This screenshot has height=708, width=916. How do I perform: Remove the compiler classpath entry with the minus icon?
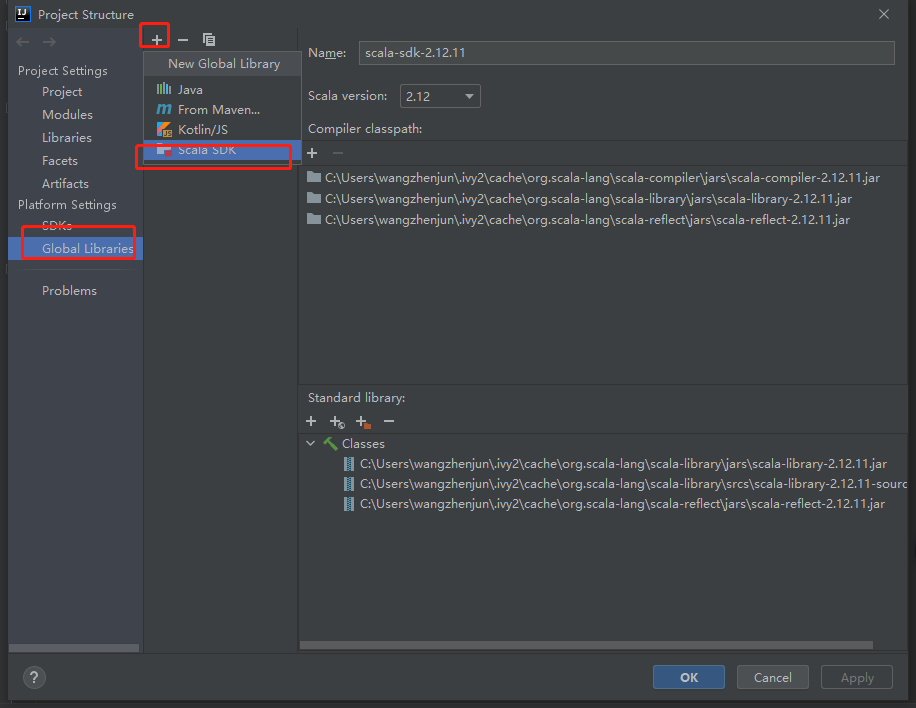pos(338,153)
